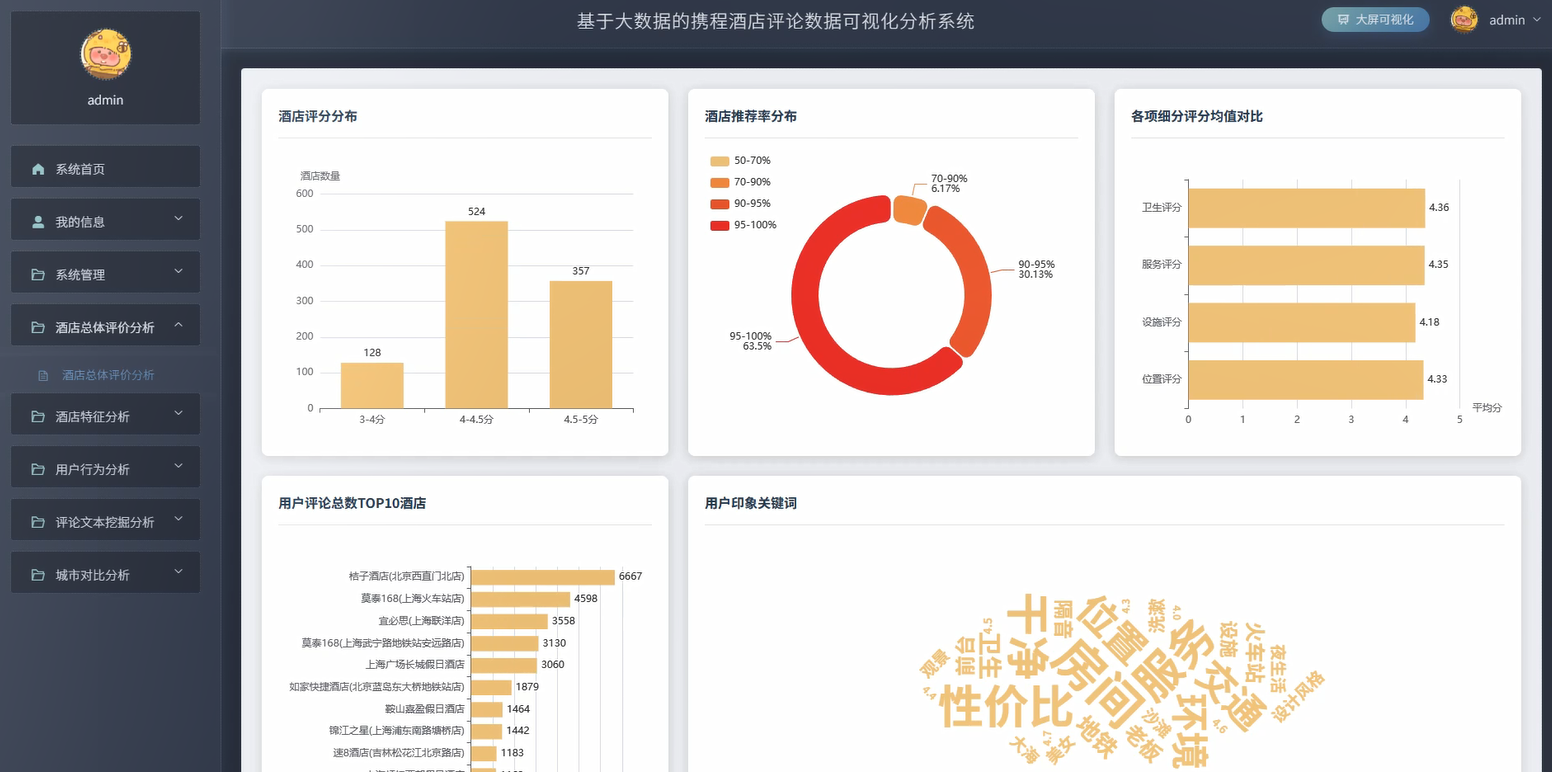Open the admin dropdown arrow at top right
Screen dimensions: 1552x772
1537,19
